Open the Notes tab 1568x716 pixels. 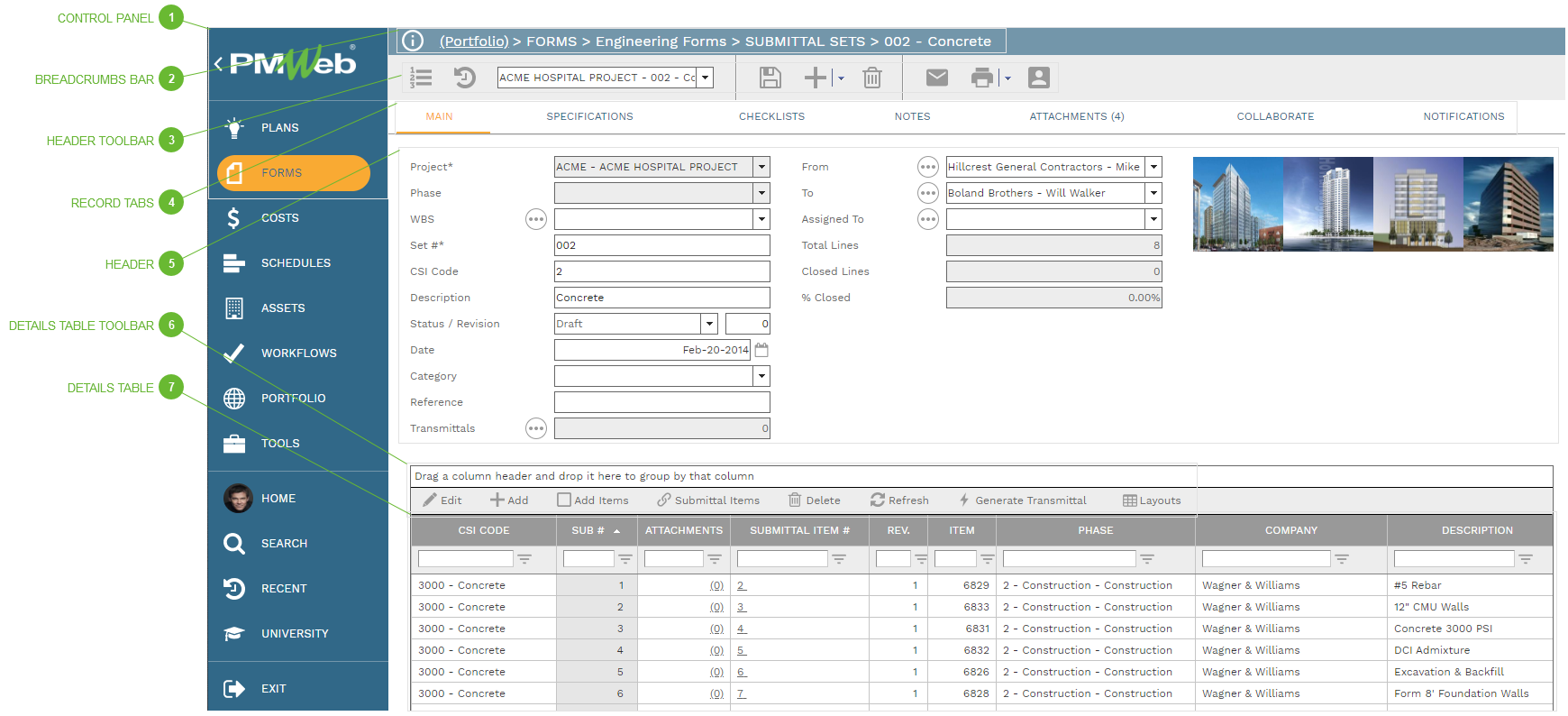[912, 116]
